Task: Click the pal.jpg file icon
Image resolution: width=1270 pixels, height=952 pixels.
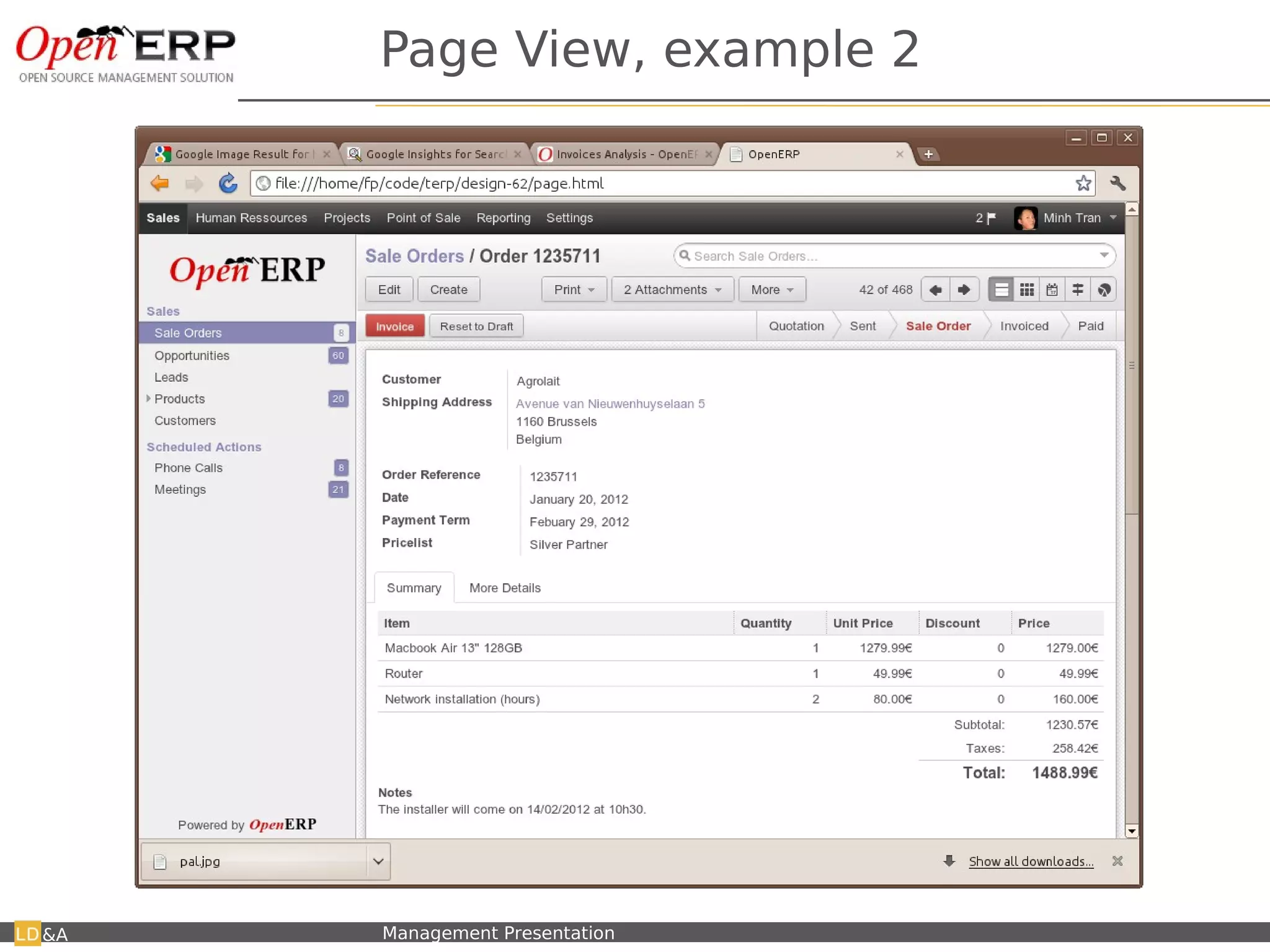Action: 160,862
